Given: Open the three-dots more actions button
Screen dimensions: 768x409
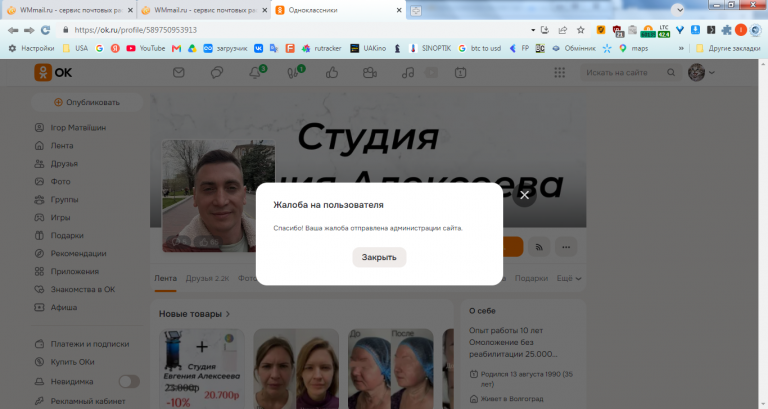Looking at the screenshot, I should point(566,247).
